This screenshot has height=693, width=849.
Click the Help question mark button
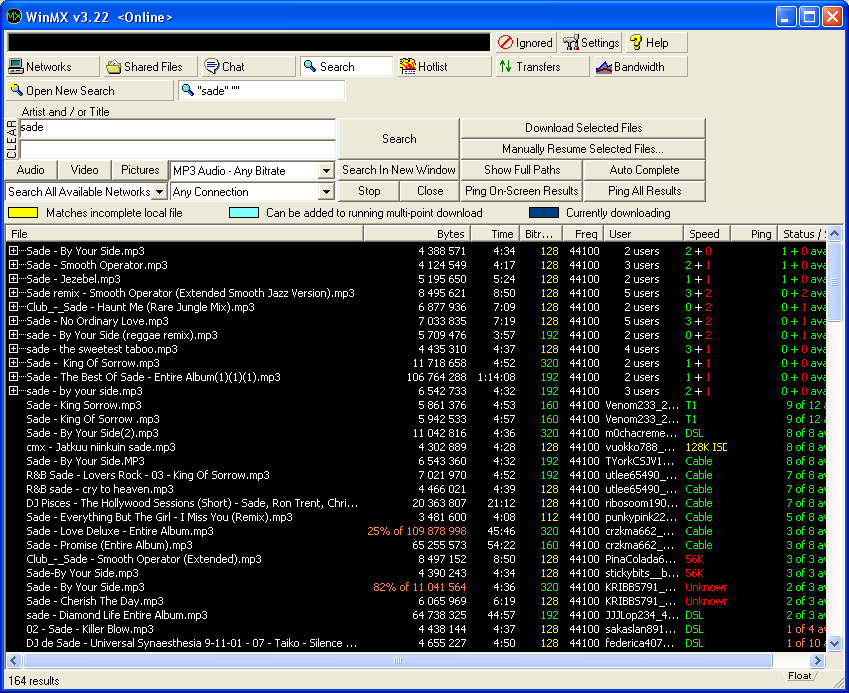tap(655, 43)
